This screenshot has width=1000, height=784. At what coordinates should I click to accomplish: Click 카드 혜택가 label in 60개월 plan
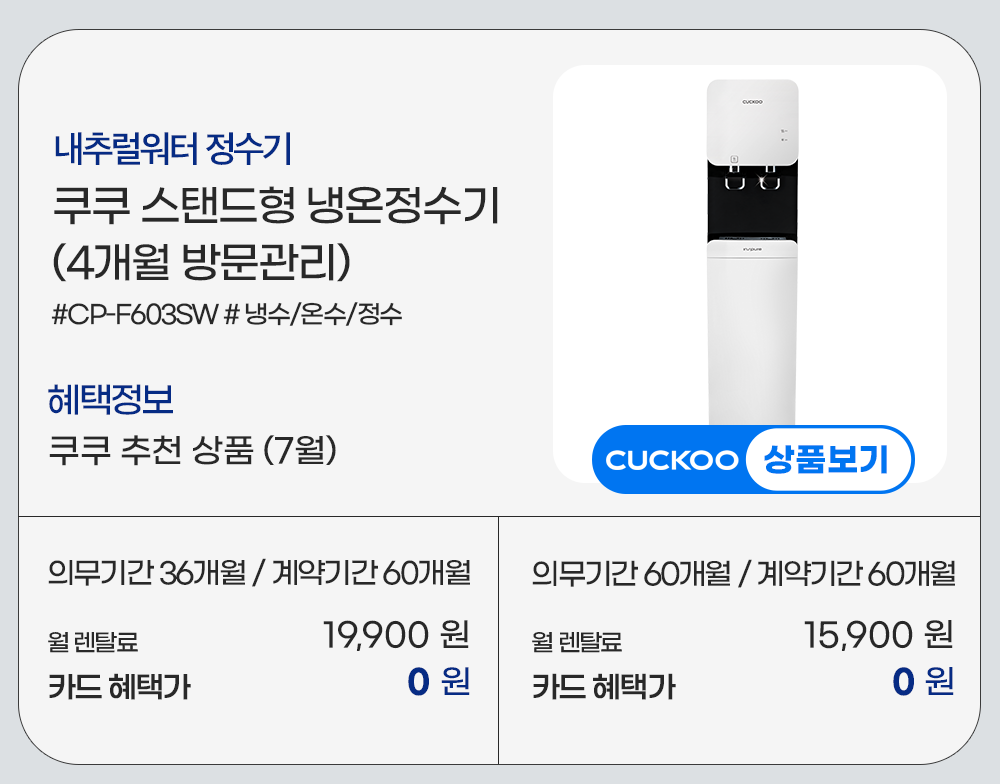click(x=603, y=687)
